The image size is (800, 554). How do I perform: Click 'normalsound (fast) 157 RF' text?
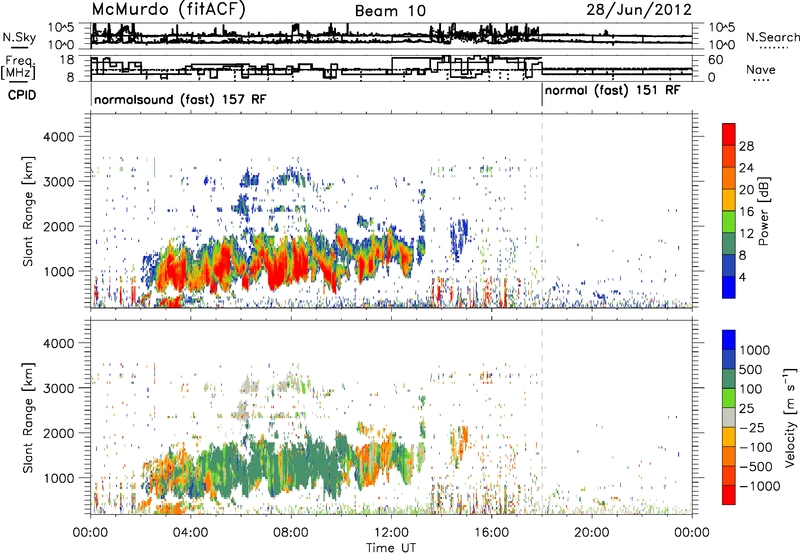point(180,99)
